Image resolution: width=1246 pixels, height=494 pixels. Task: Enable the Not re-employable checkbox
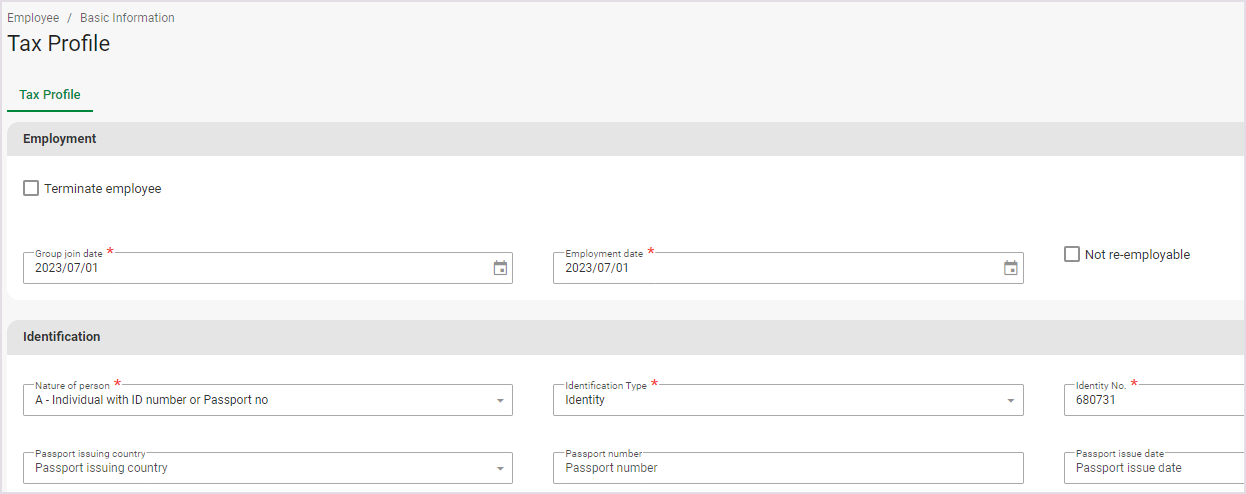[1072, 254]
